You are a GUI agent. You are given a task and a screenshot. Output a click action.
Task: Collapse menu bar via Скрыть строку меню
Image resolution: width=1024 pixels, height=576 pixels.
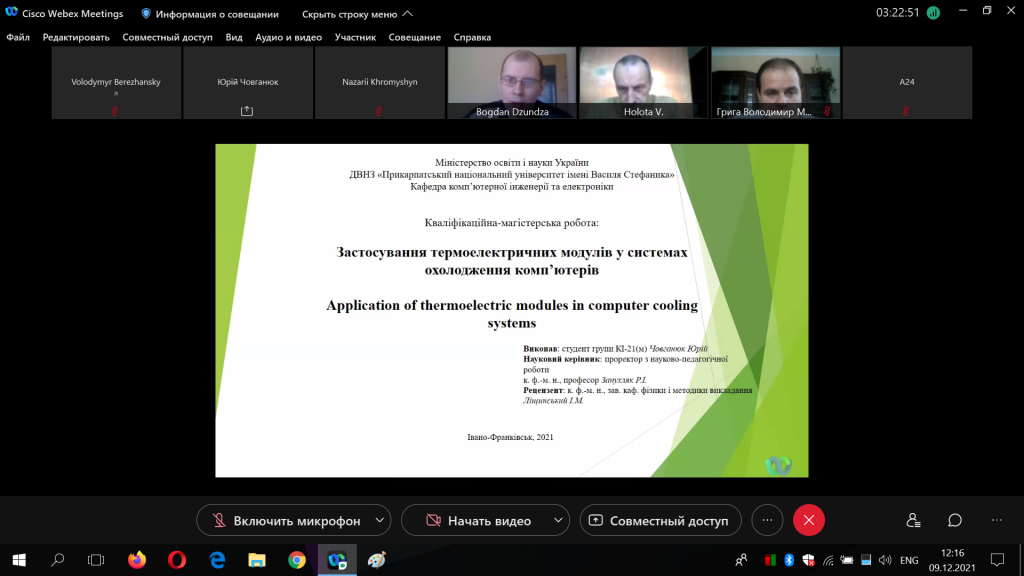(357, 14)
